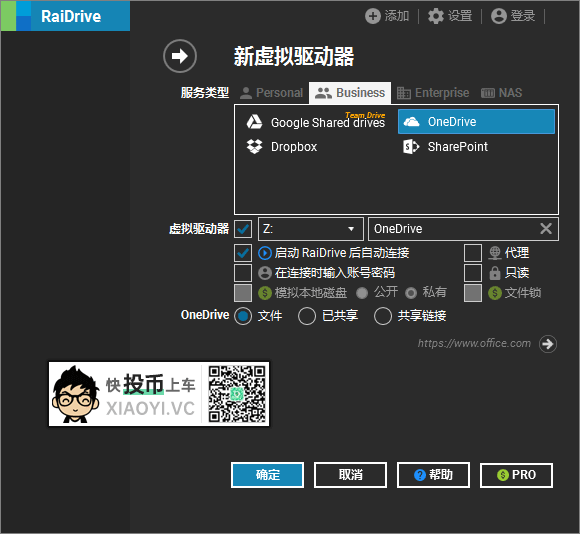This screenshot has height=534, width=580.
Task: Confirm with the 确定 button
Action: click(267, 475)
